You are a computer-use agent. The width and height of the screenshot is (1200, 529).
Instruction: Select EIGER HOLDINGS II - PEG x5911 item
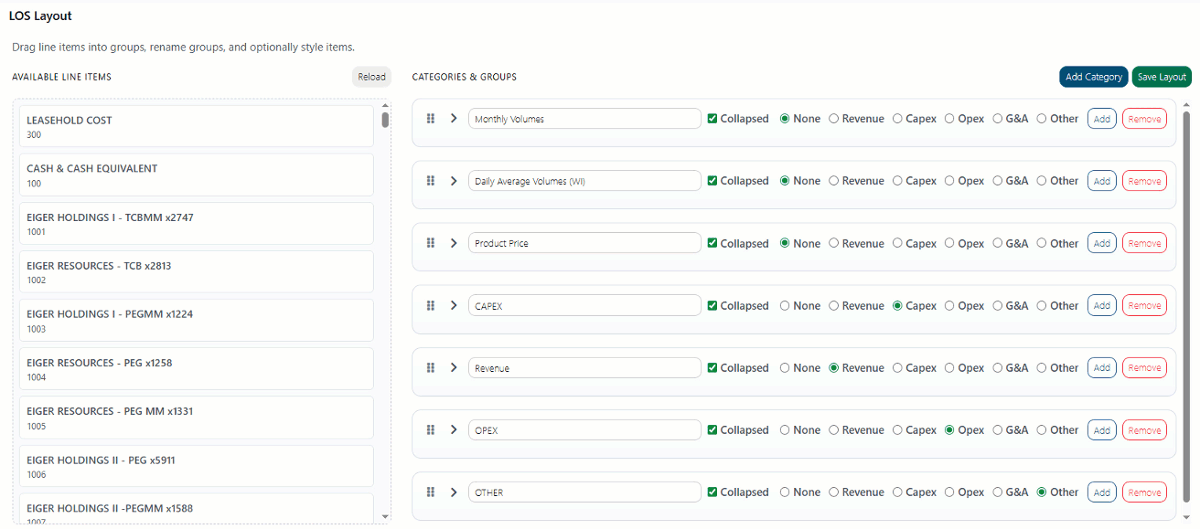click(x=196, y=466)
